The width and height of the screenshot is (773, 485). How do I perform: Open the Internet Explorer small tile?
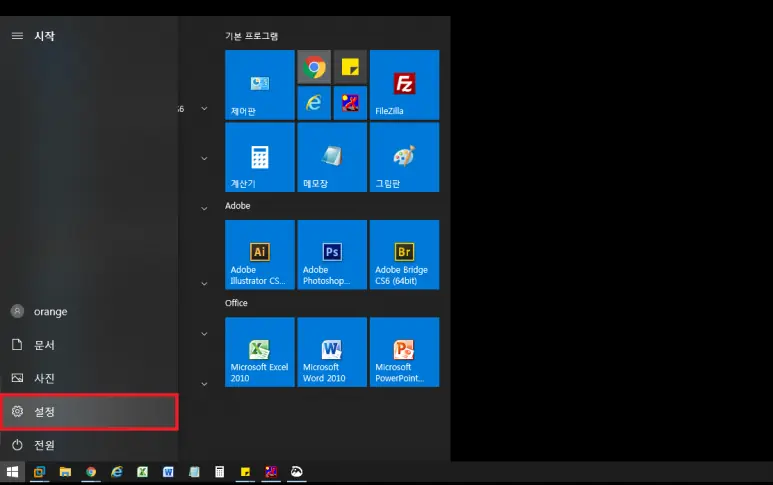(x=314, y=103)
